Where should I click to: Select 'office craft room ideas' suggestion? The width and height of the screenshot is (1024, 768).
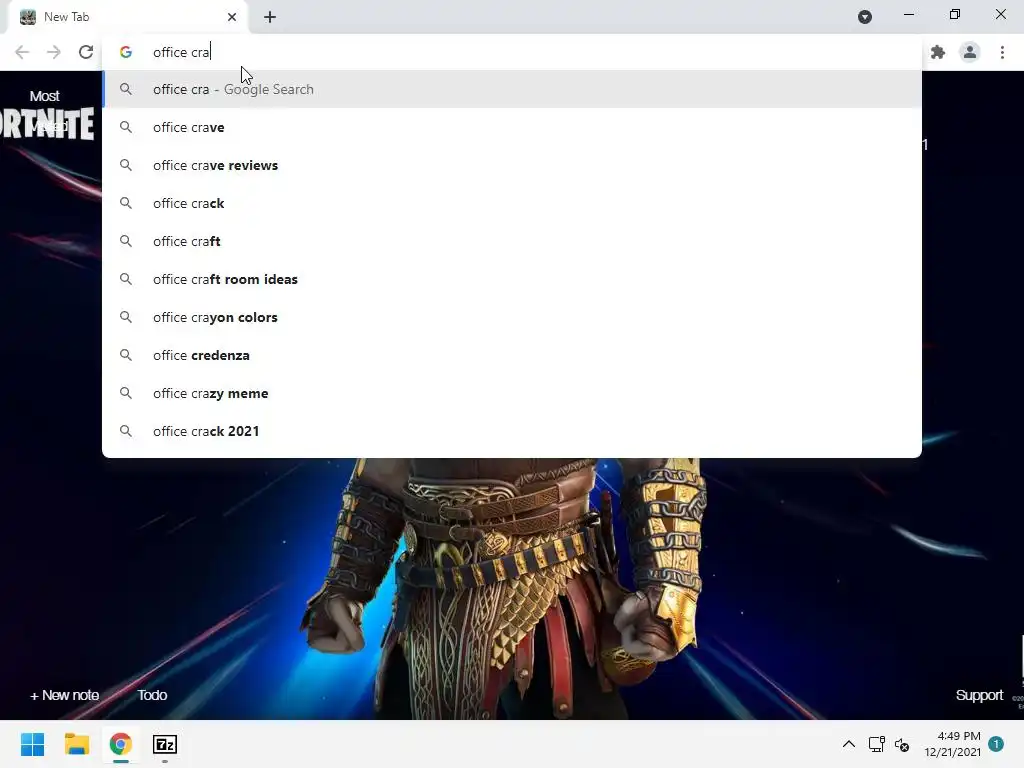[512, 279]
